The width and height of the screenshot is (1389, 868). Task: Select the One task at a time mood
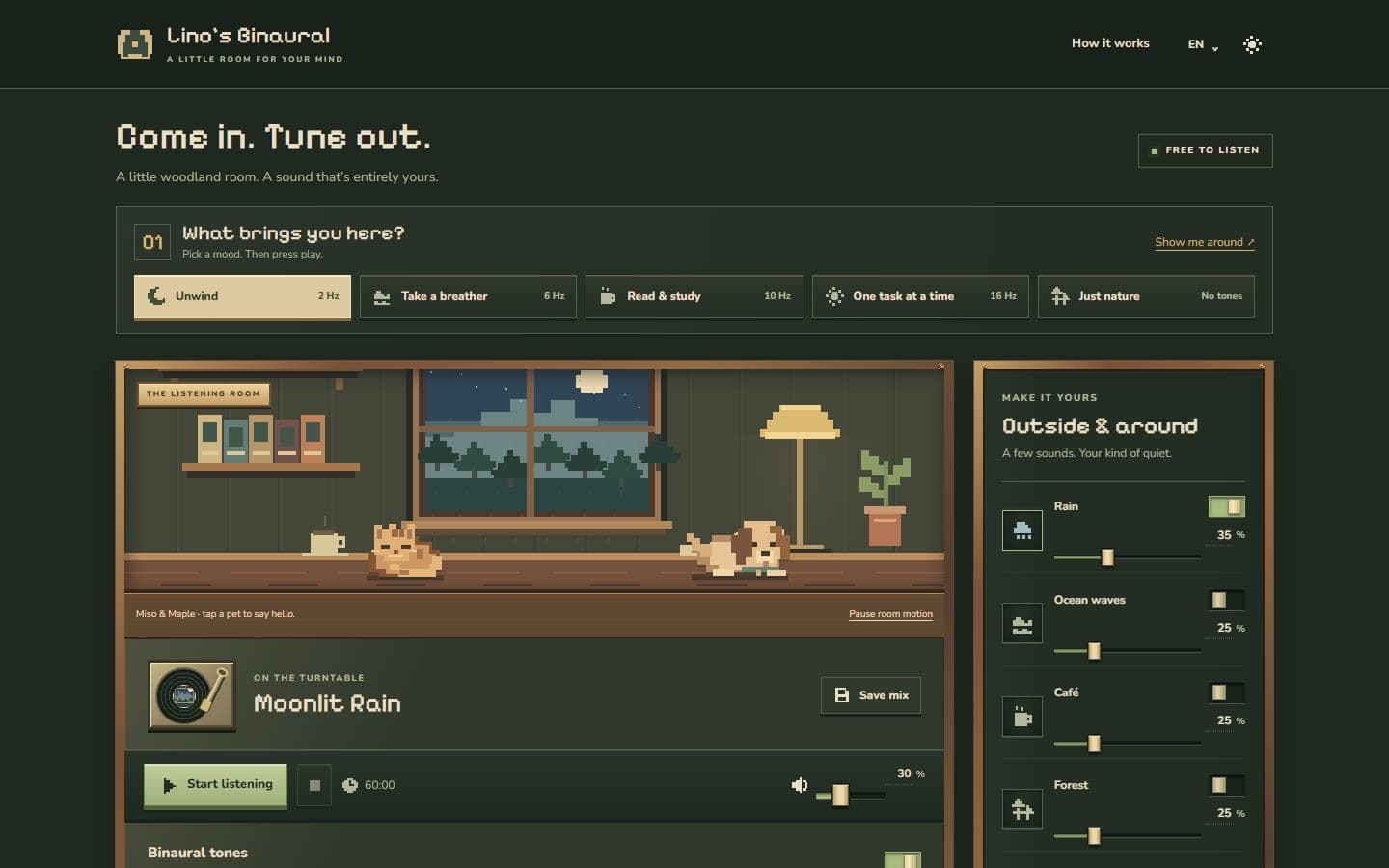(920, 296)
